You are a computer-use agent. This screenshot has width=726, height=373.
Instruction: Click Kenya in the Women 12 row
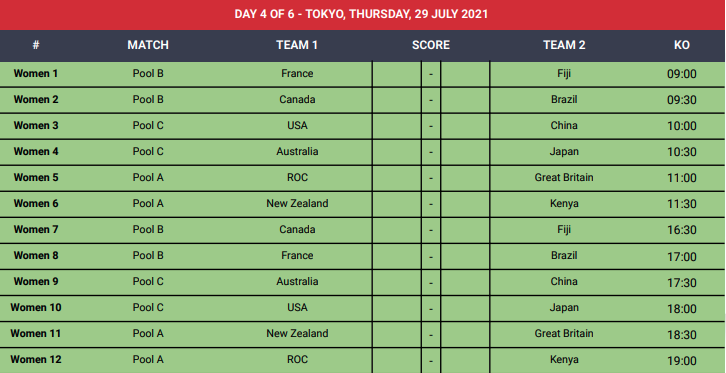pyautogui.click(x=564, y=360)
